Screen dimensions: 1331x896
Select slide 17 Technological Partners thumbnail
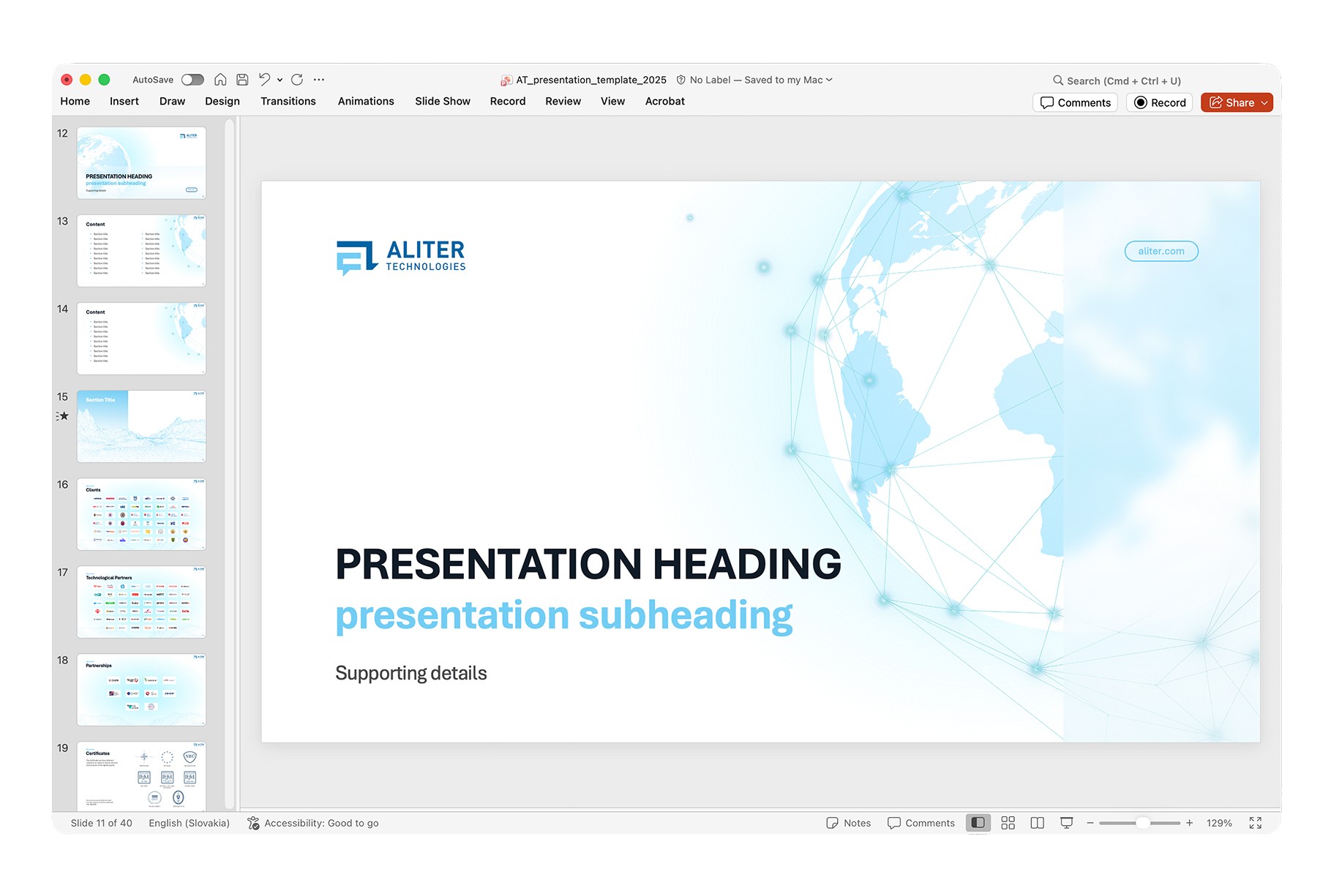tap(141, 601)
